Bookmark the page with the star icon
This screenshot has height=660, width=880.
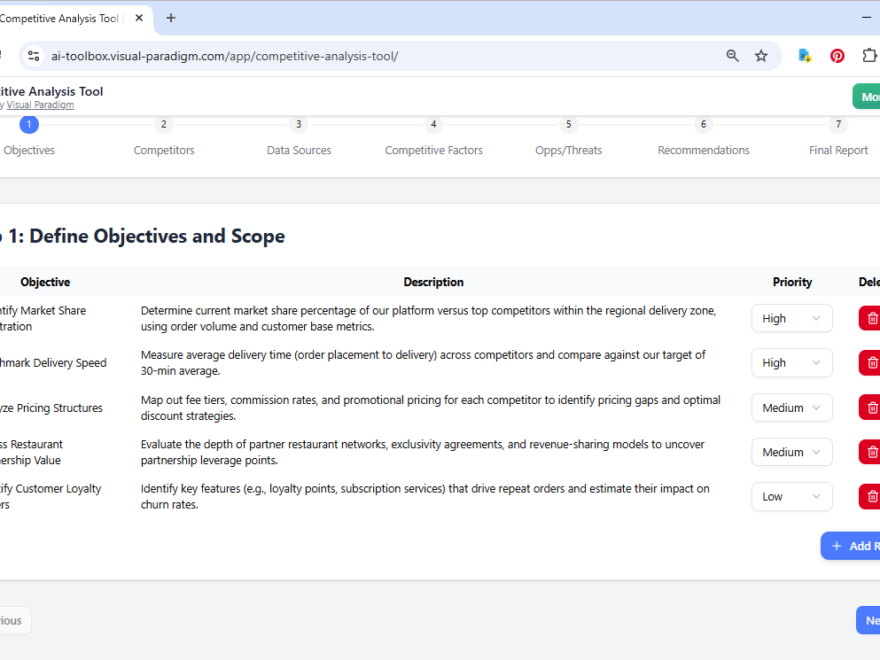(762, 55)
